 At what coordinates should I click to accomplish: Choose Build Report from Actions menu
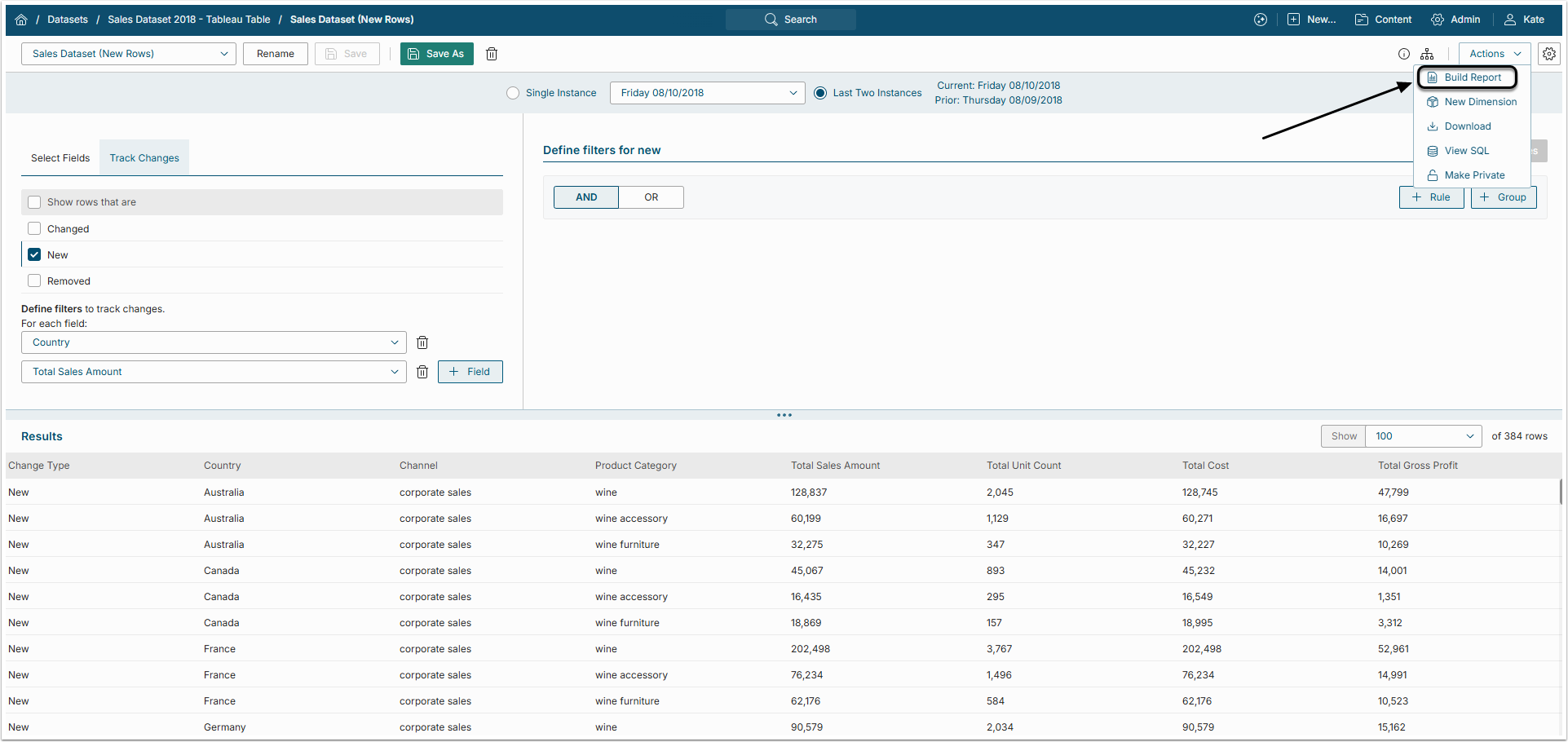(1472, 77)
